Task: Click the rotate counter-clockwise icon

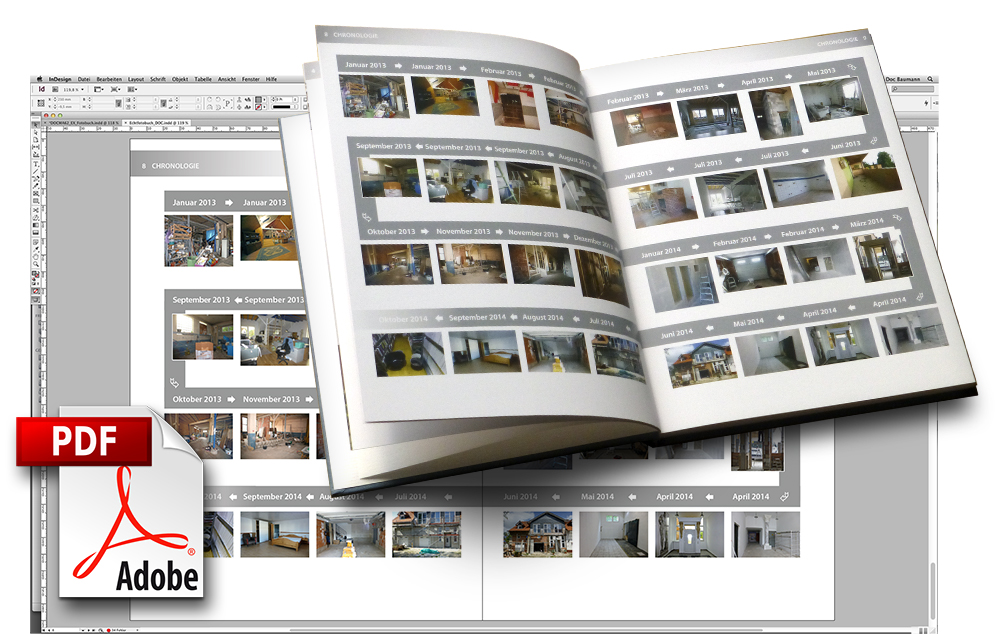Action: 217,100
